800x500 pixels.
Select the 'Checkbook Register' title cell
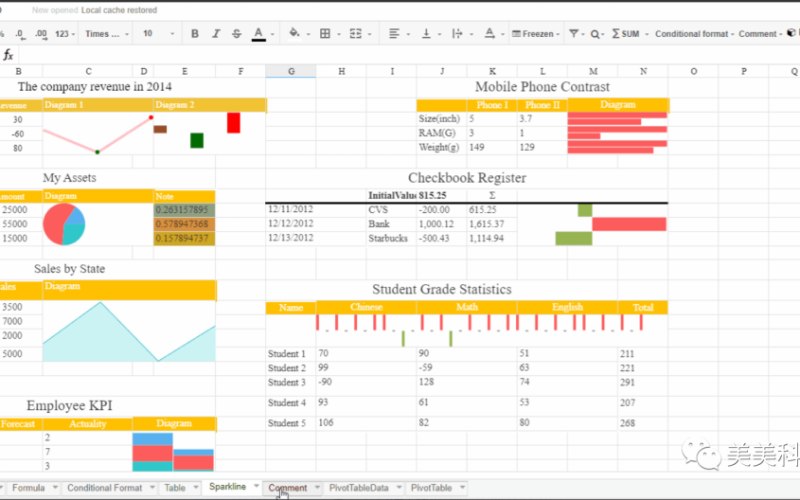coord(467,178)
